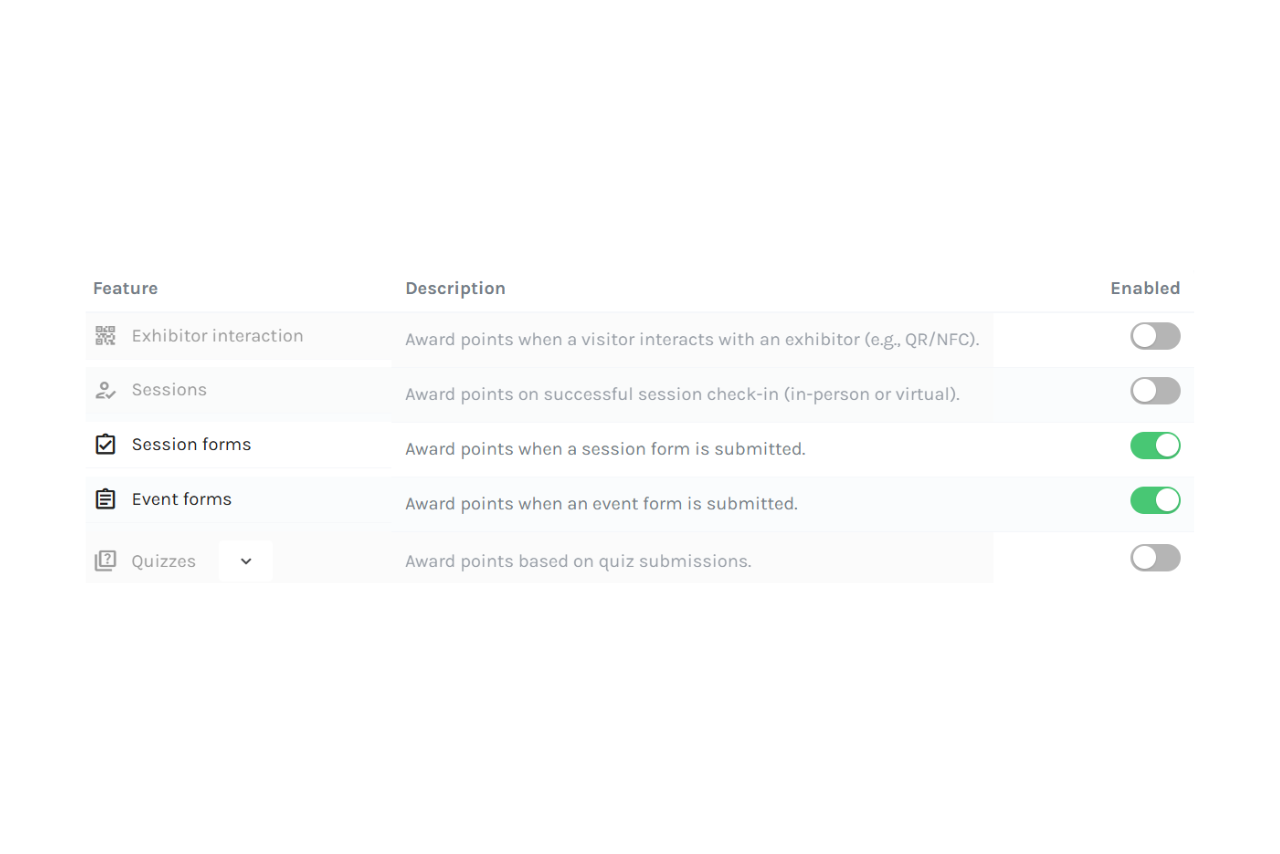Screen dimensions: 1280x854
Task: Click the Enabled column header
Action: (1145, 288)
